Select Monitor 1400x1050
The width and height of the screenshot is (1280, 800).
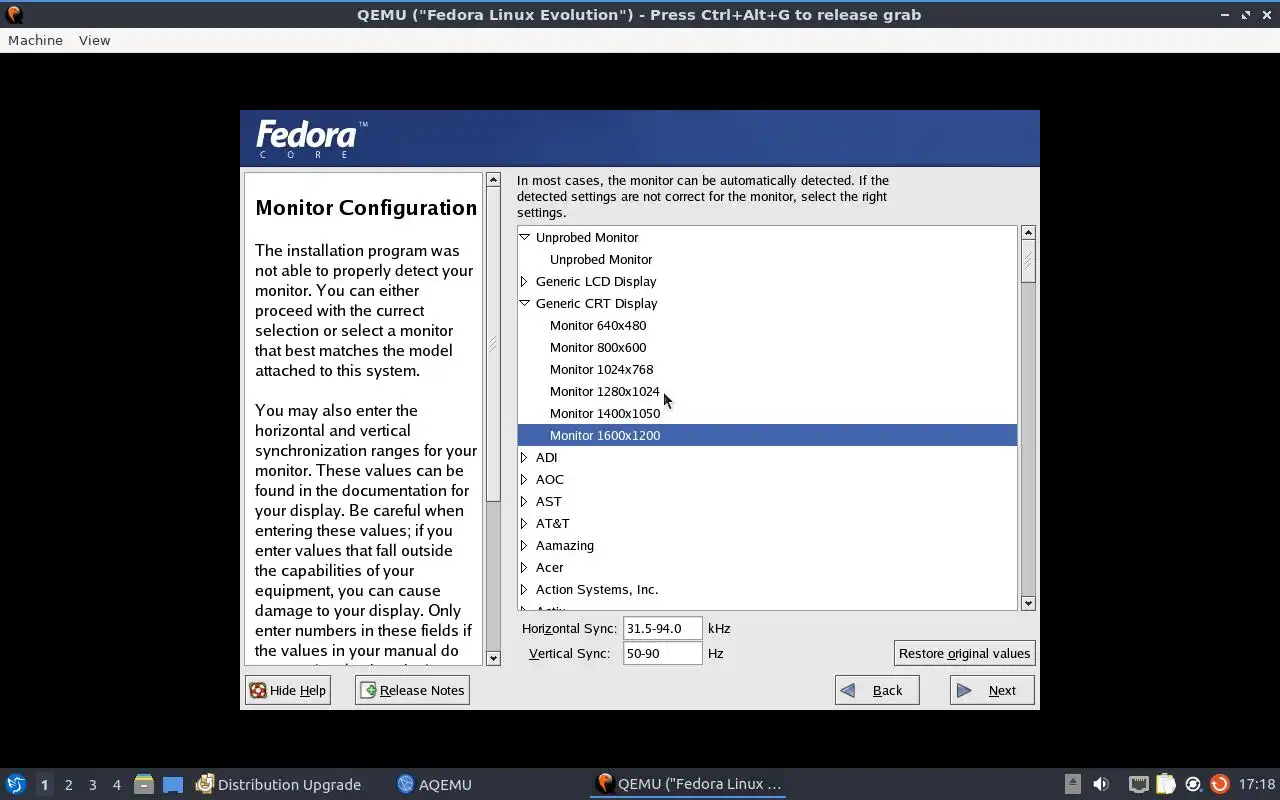pos(605,413)
